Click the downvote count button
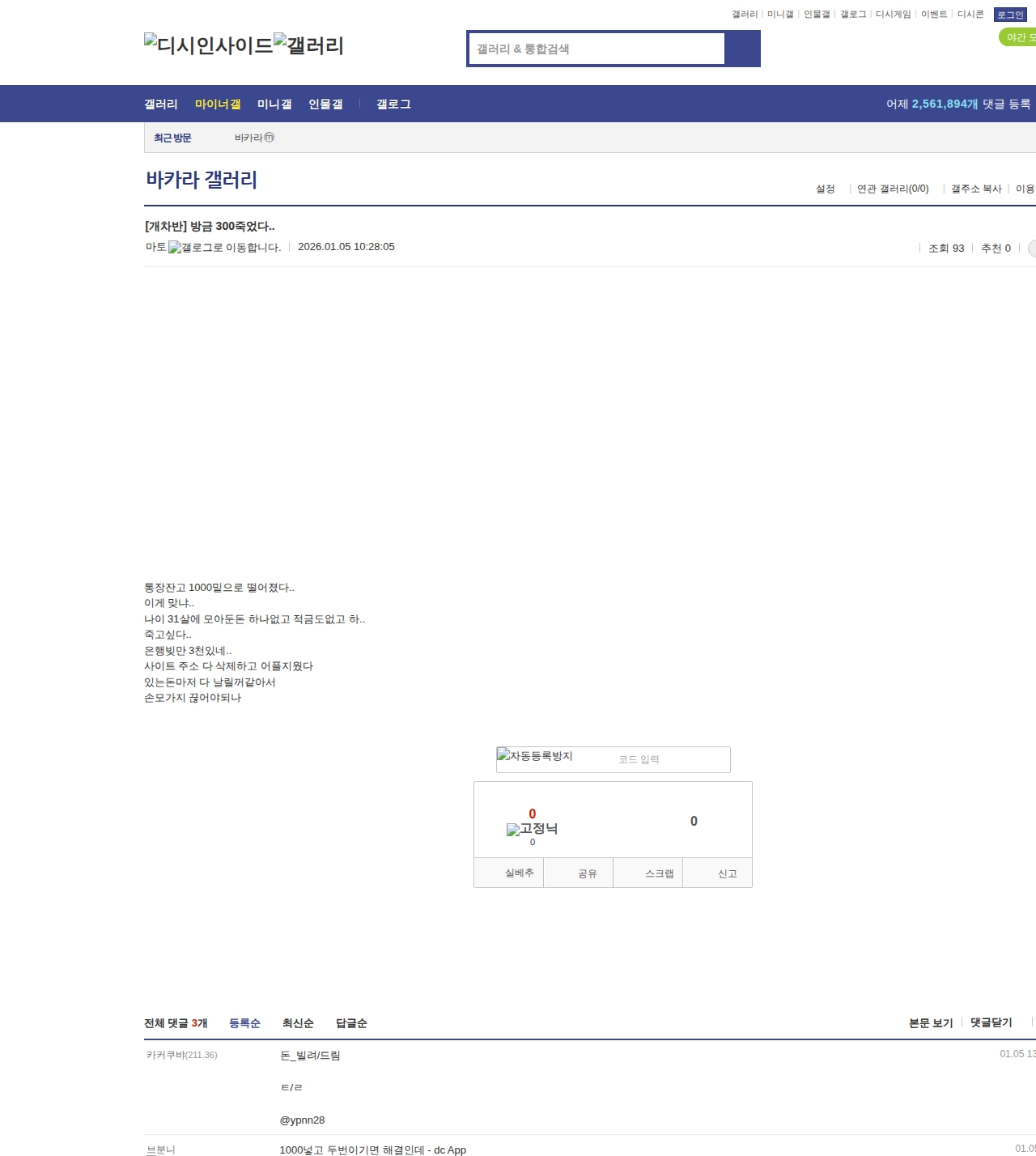Screen dimensions: 1036x1156 694,821
